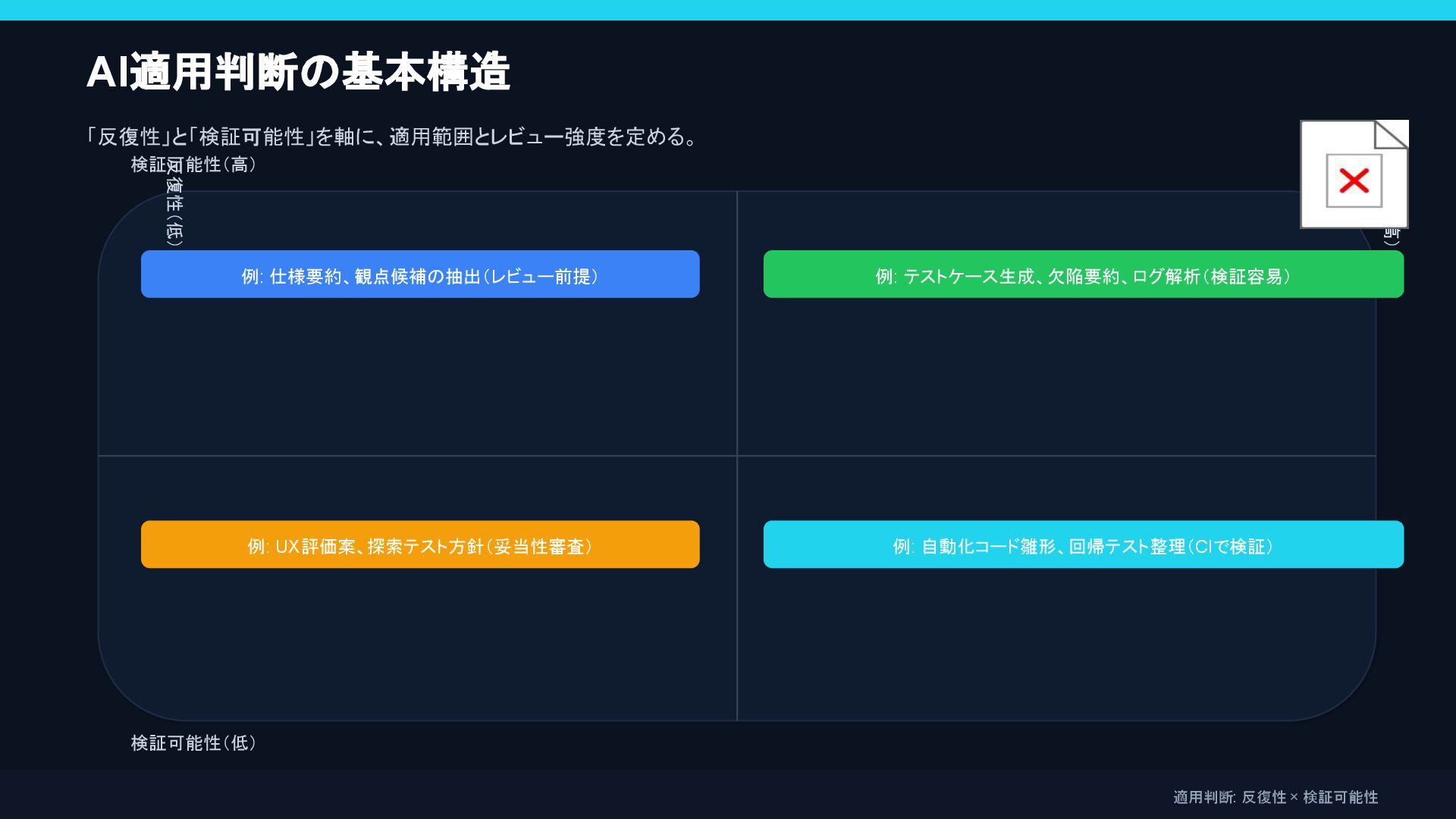Click the cyan 自動化コード雛形 example box
Screen dimensions: 1456x819
[1083, 544]
